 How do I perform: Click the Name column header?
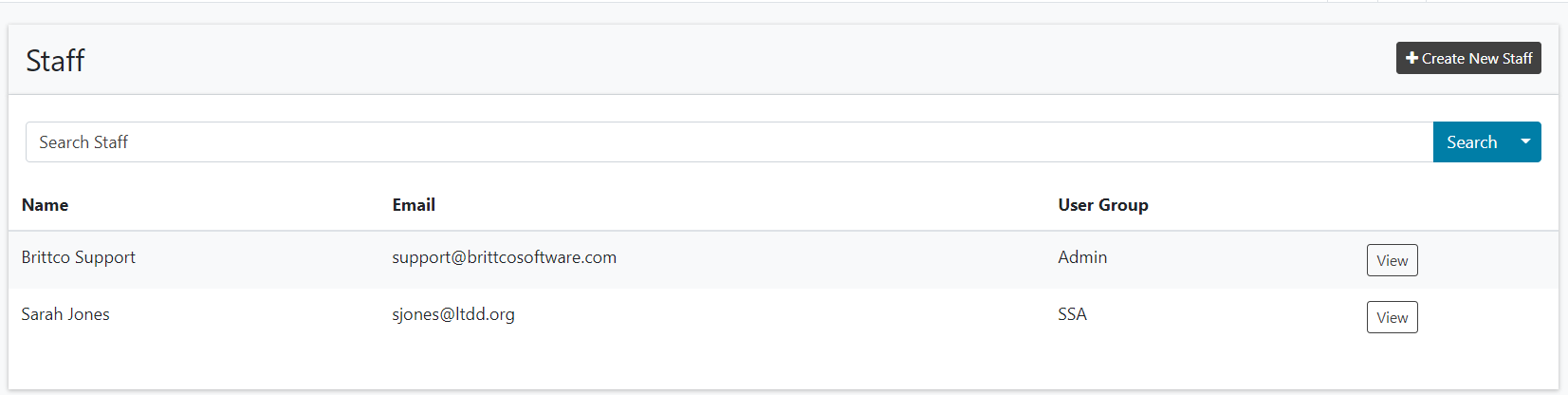point(45,205)
